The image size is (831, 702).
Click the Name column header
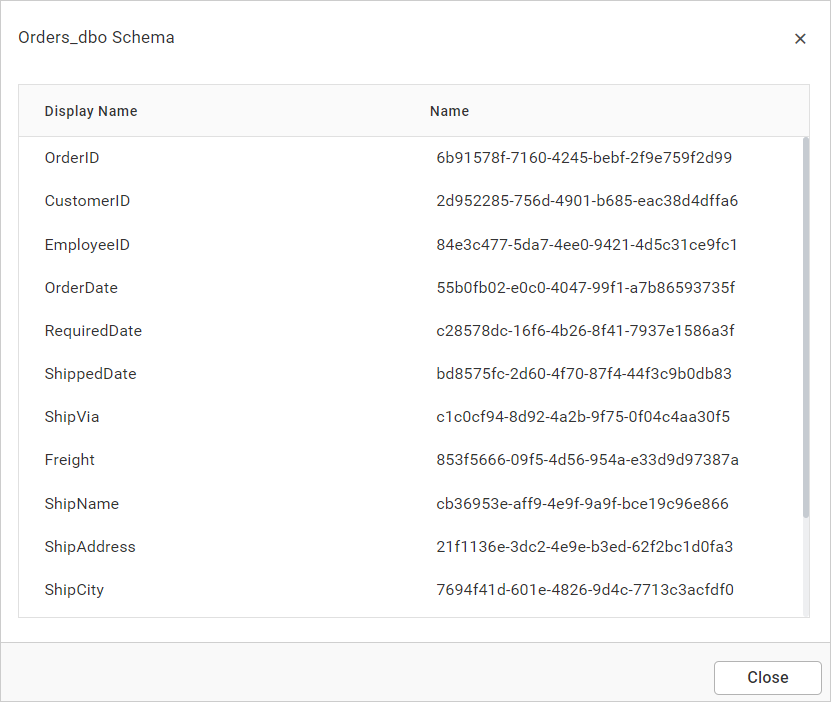[449, 111]
